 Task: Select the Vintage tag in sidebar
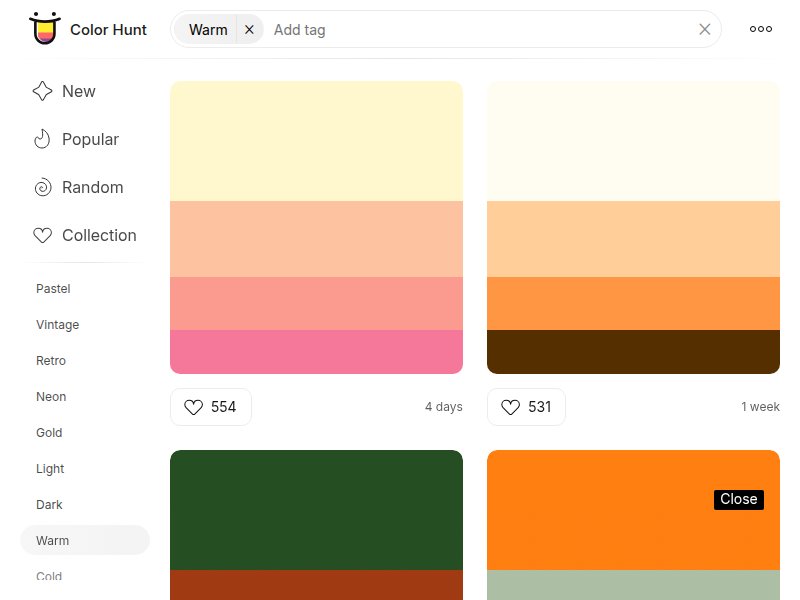57,325
